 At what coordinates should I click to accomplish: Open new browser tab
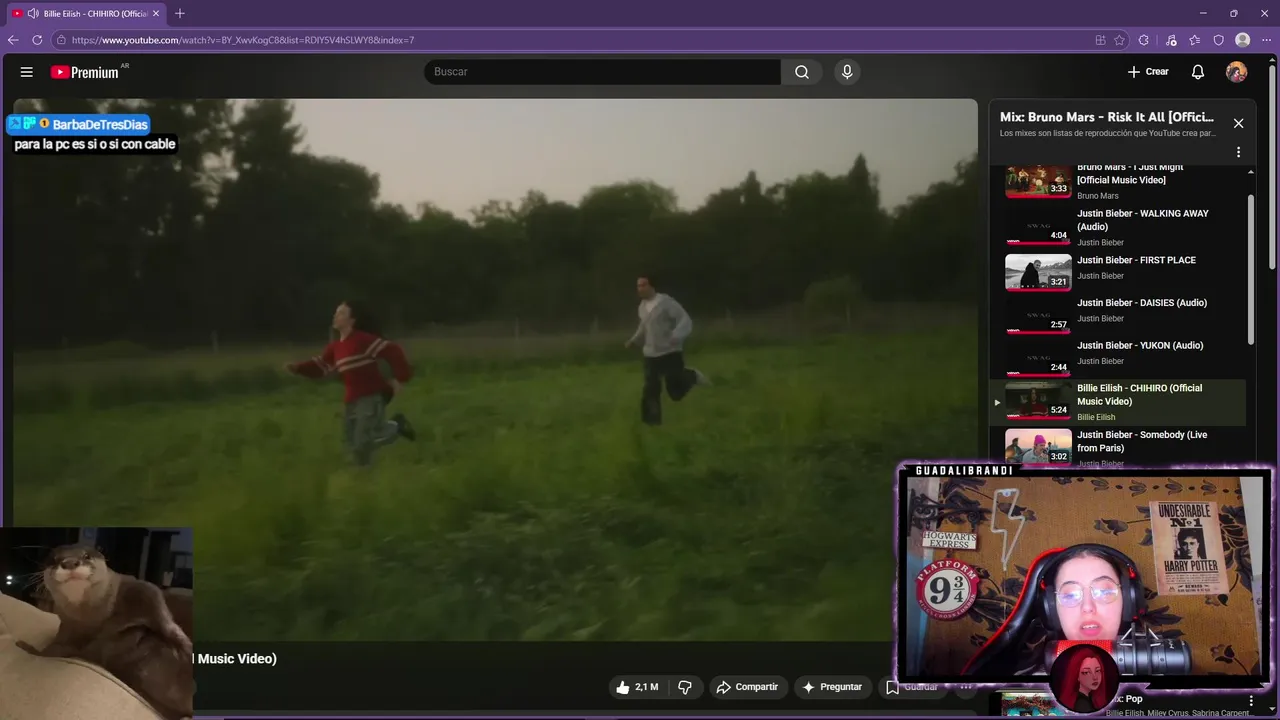pyautogui.click(x=180, y=13)
